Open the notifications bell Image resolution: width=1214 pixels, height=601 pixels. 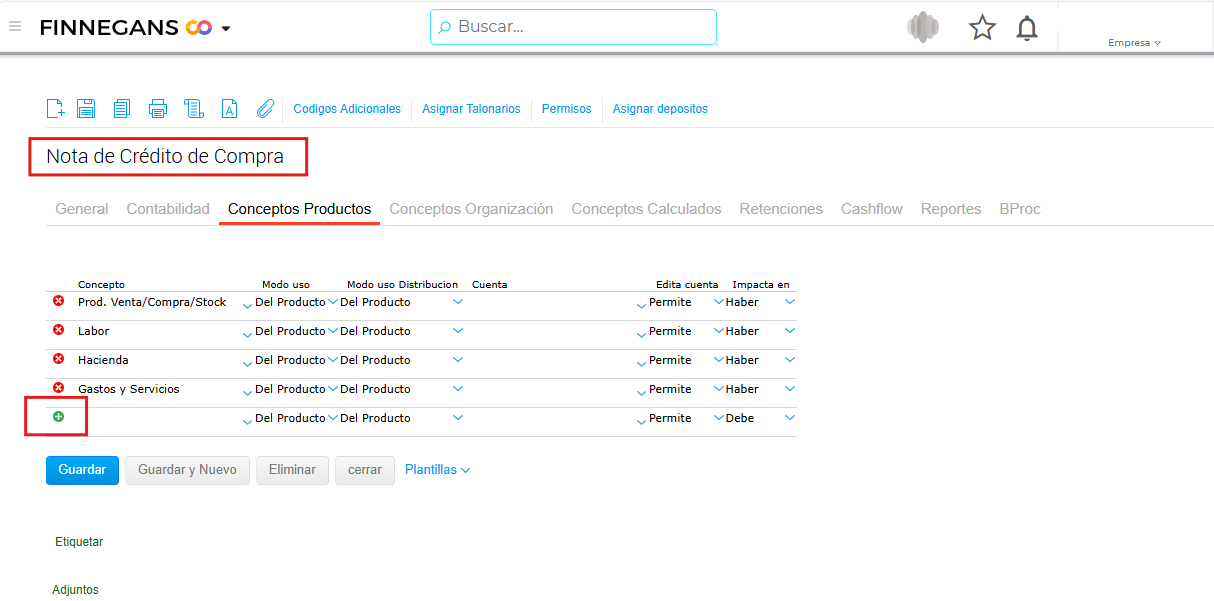pyautogui.click(x=1027, y=28)
